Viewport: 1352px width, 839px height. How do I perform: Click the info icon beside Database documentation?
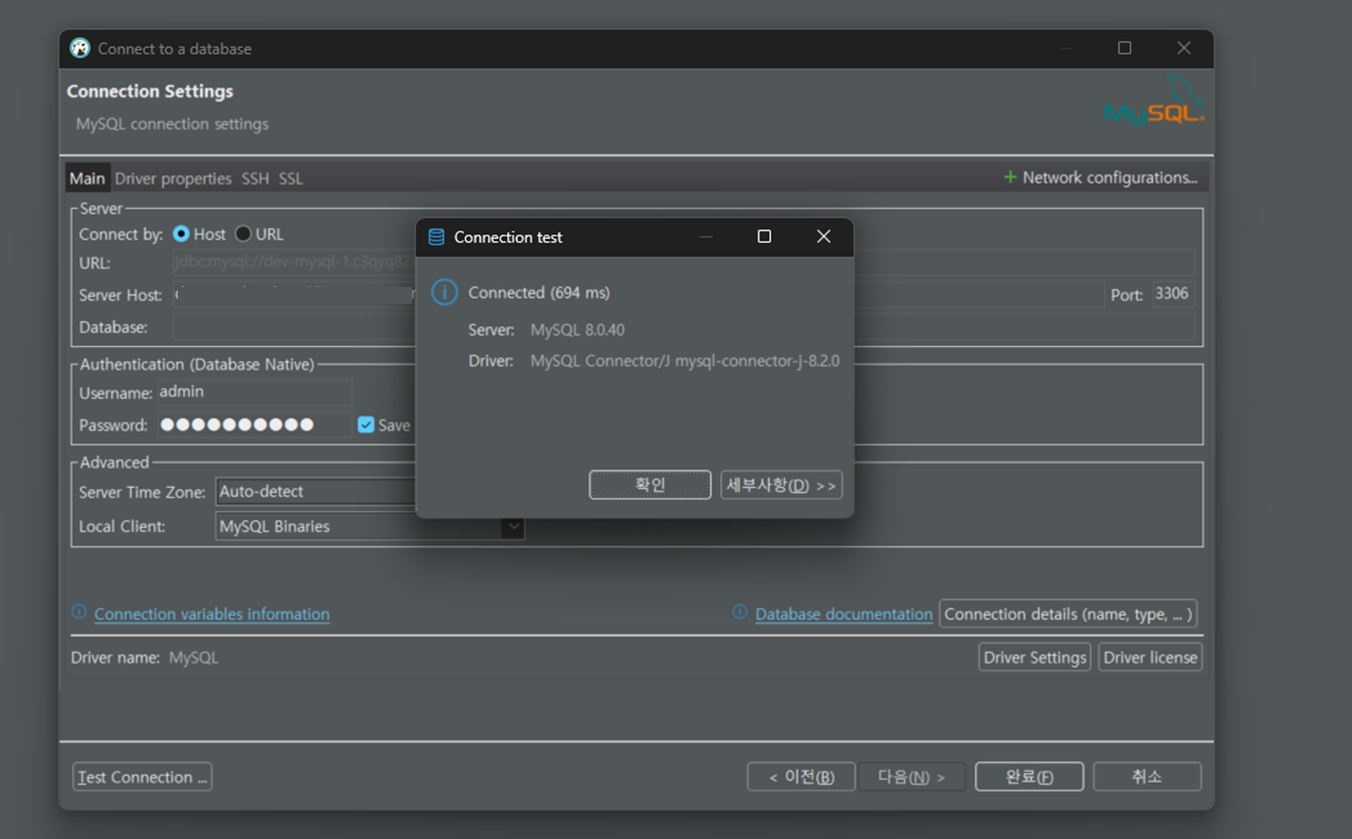click(740, 612)
